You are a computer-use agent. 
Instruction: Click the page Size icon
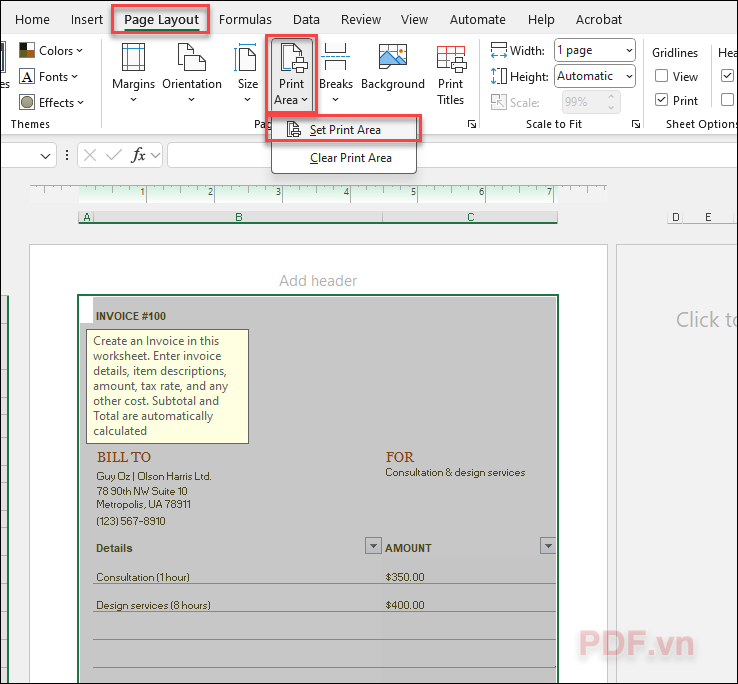245,56
